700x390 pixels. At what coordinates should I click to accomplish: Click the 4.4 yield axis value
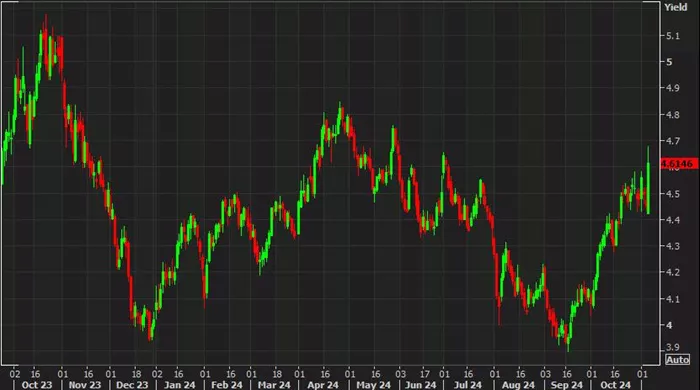[673, 220]
